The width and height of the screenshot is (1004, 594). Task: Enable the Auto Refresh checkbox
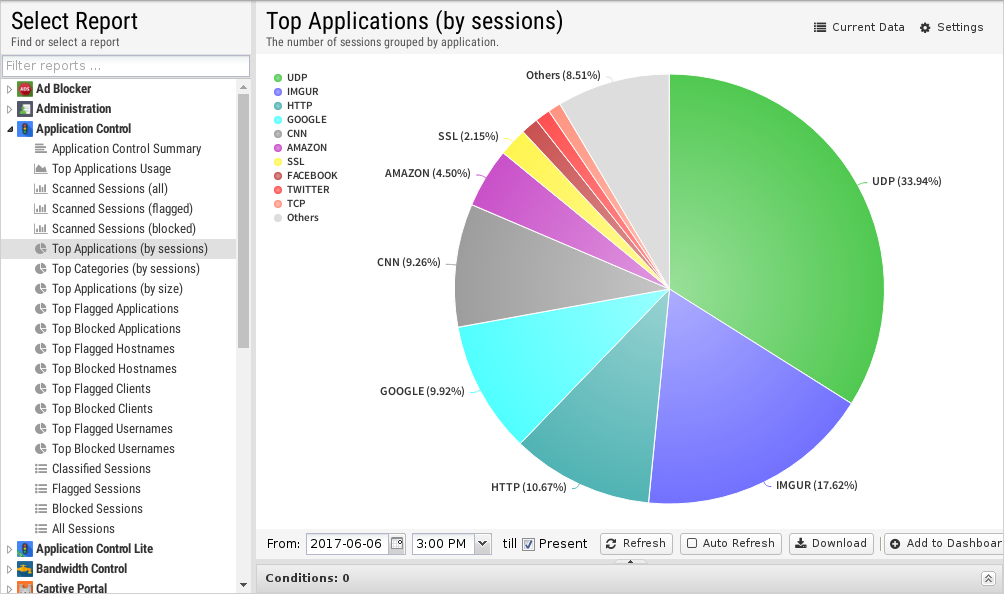tap(692, 543)
